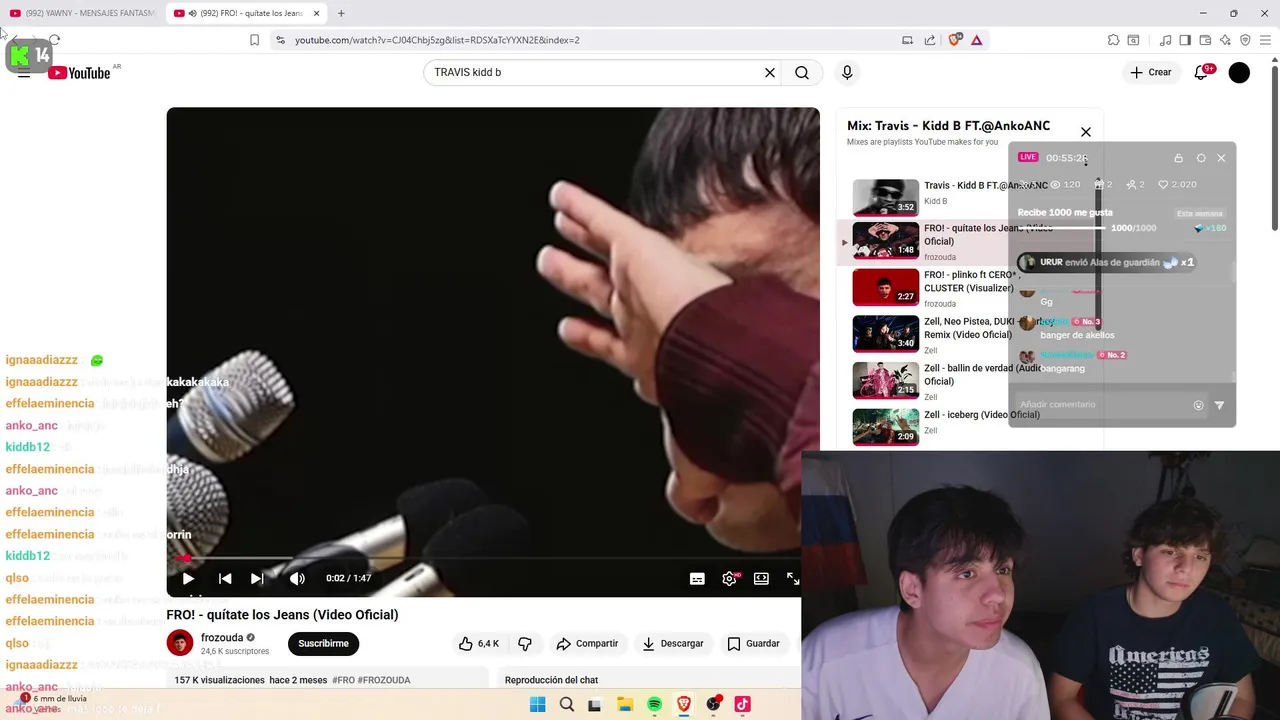Screen dimensions: 1280x720
Task: Click the frozouda channel name
Action: 222,637
